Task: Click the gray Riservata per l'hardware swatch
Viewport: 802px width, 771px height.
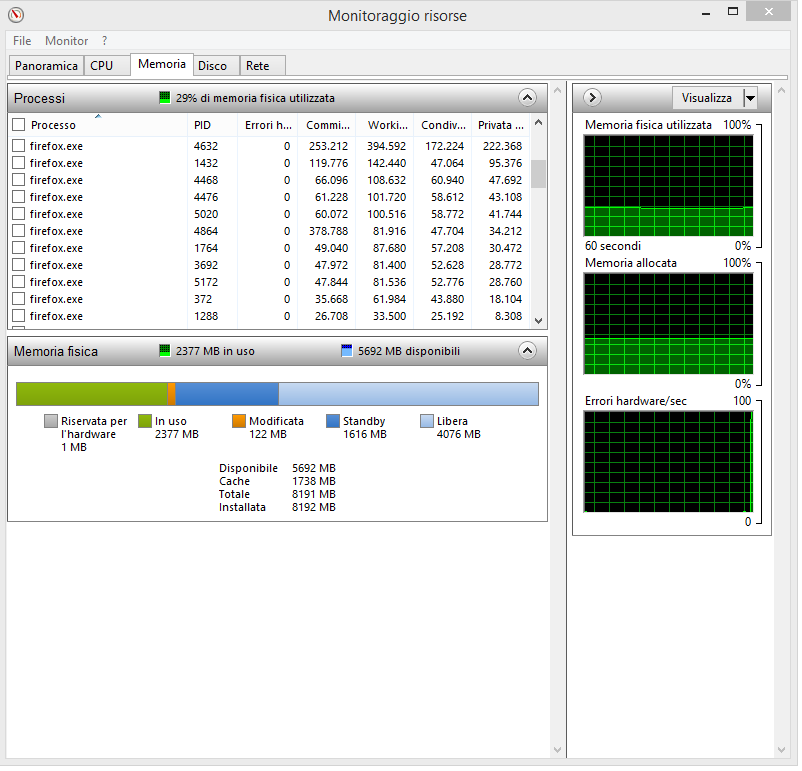Action: 51,423
